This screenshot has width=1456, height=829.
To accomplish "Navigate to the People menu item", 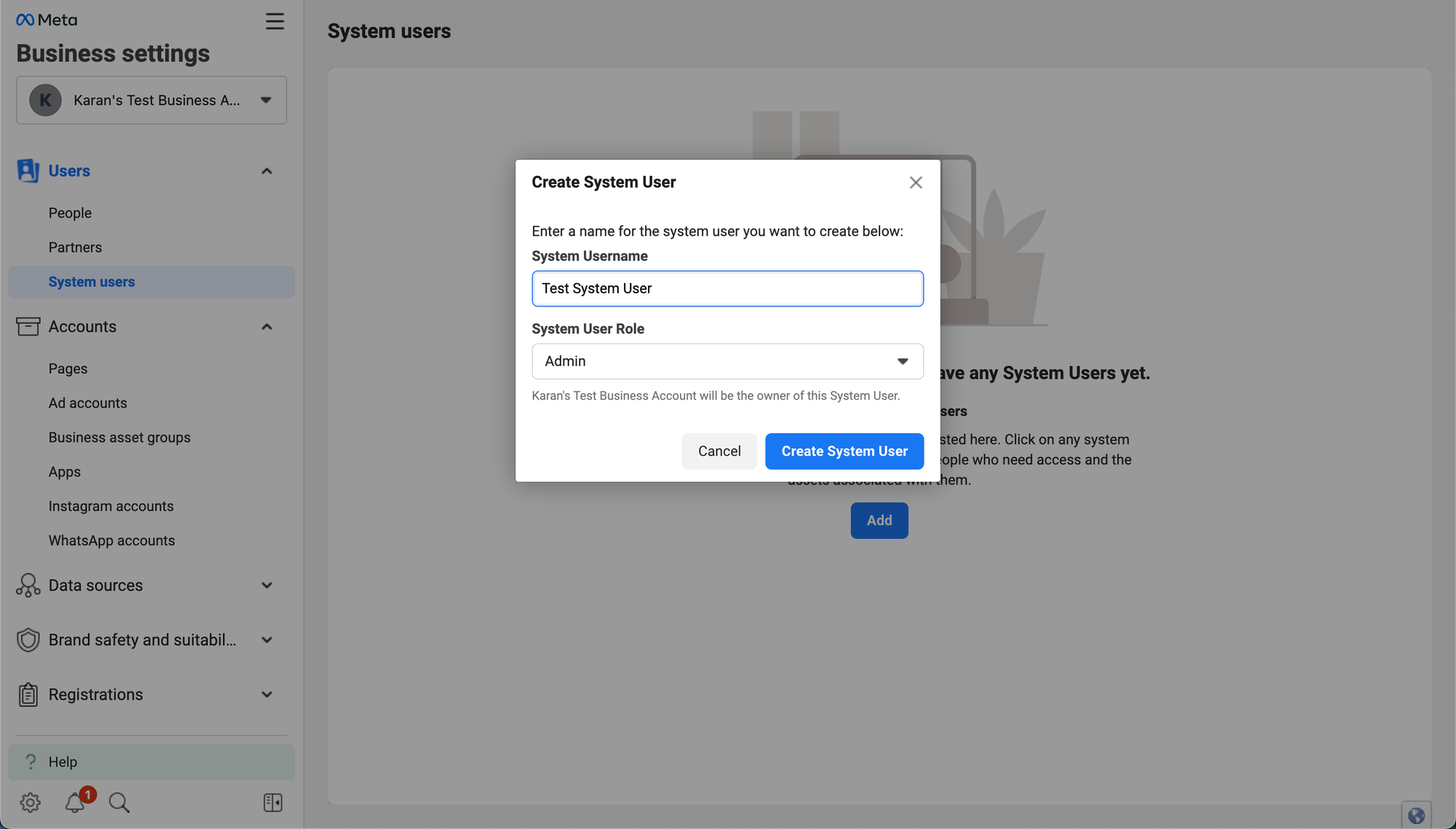I will 70,212.
